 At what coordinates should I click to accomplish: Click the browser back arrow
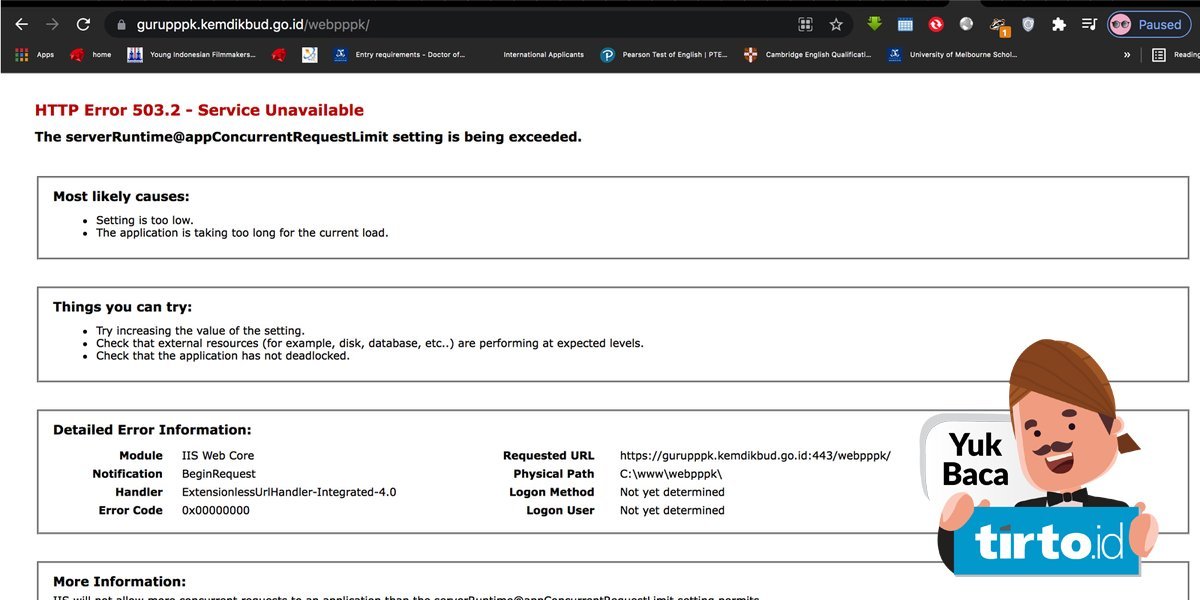coord(21,24)
